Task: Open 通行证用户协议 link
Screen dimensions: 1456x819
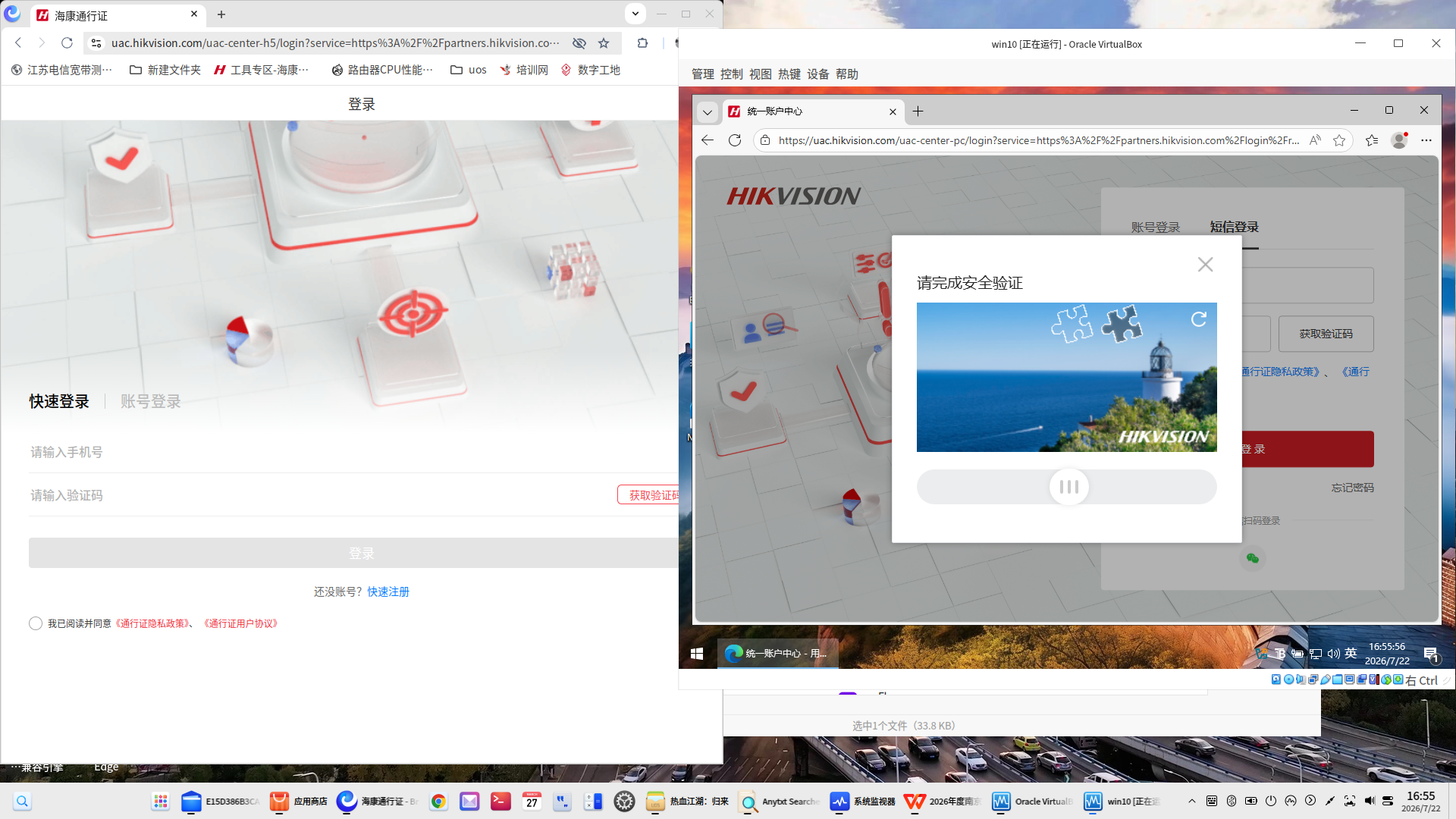Action: 241,623
